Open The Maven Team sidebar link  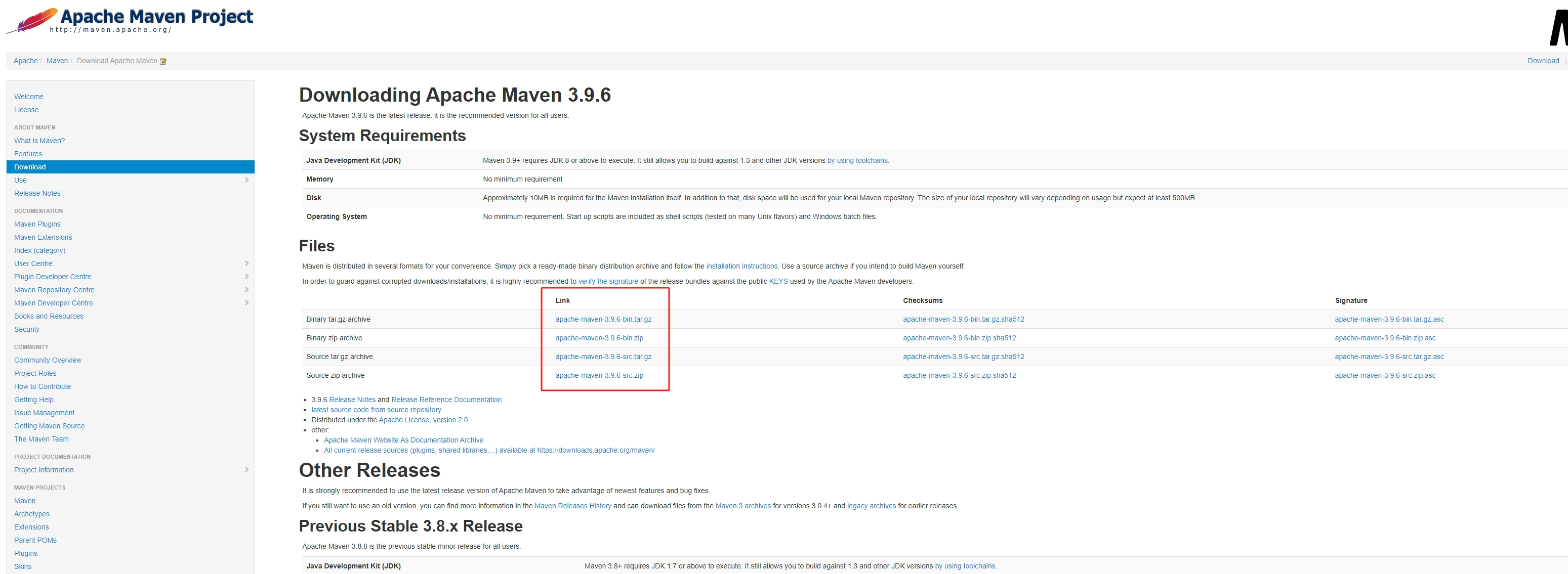42,439
